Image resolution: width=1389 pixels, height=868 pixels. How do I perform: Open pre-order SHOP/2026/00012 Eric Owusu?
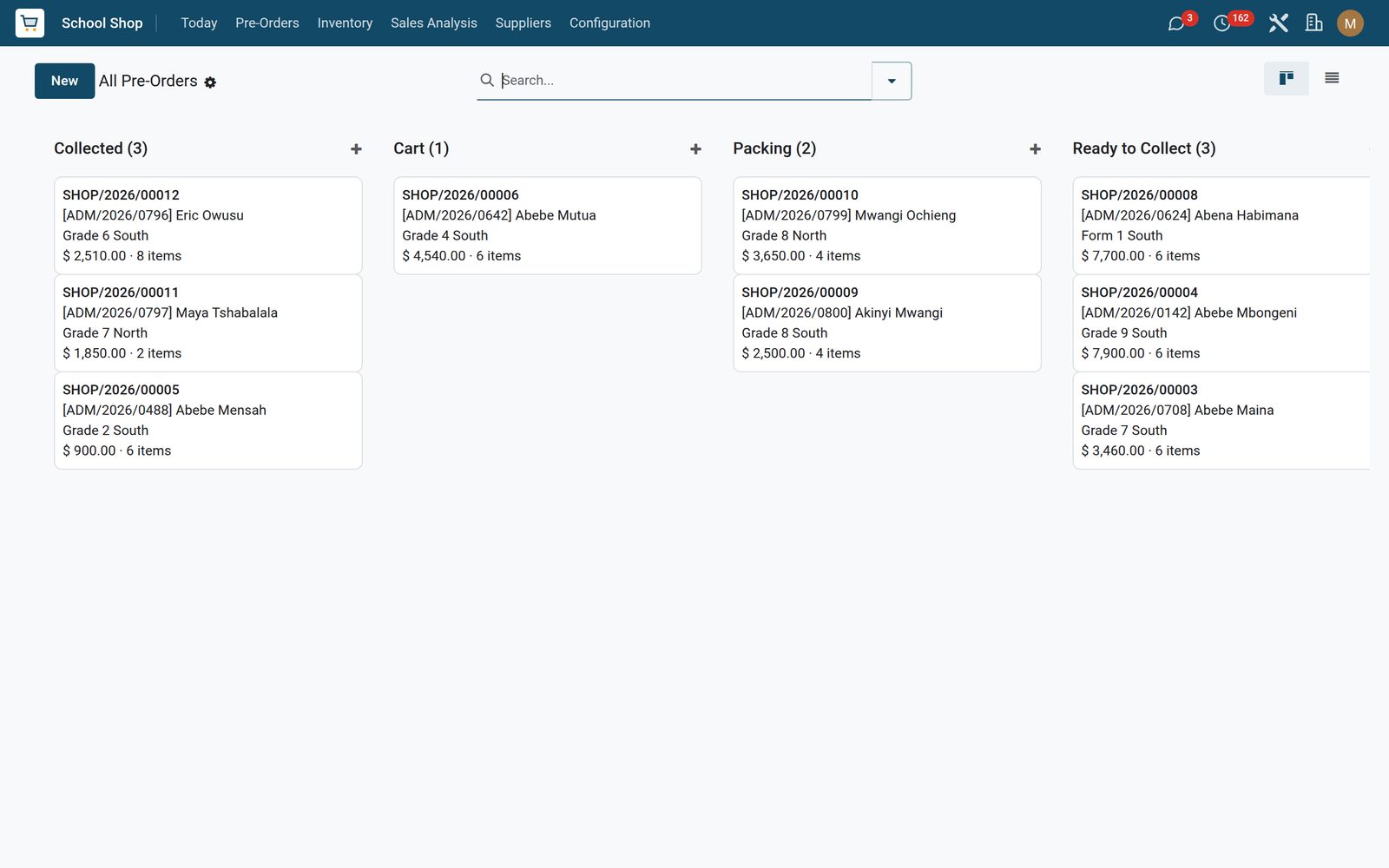tap(208, 226)
